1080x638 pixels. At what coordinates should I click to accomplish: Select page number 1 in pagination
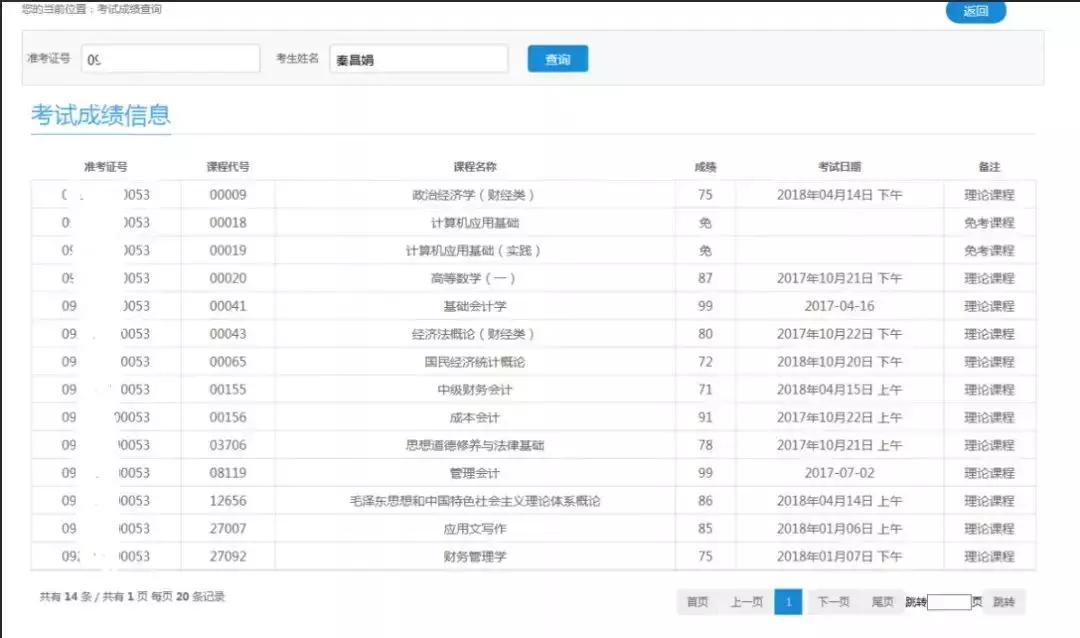pyautogui.click(x=789, y=602)
